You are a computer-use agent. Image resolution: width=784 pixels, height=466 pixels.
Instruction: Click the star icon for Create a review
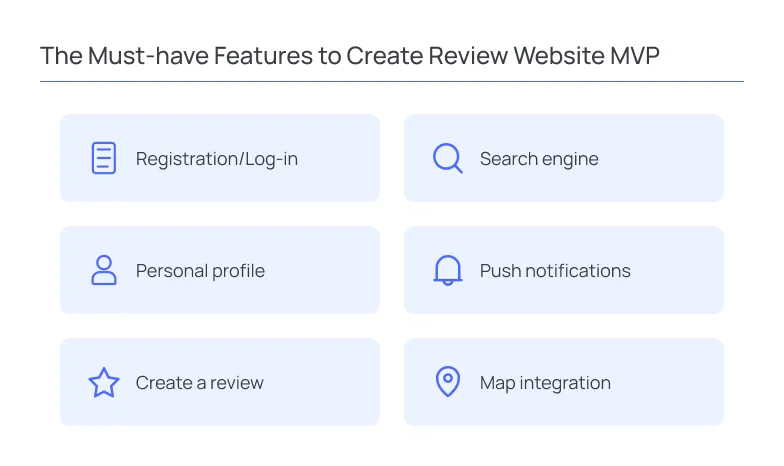104,382
